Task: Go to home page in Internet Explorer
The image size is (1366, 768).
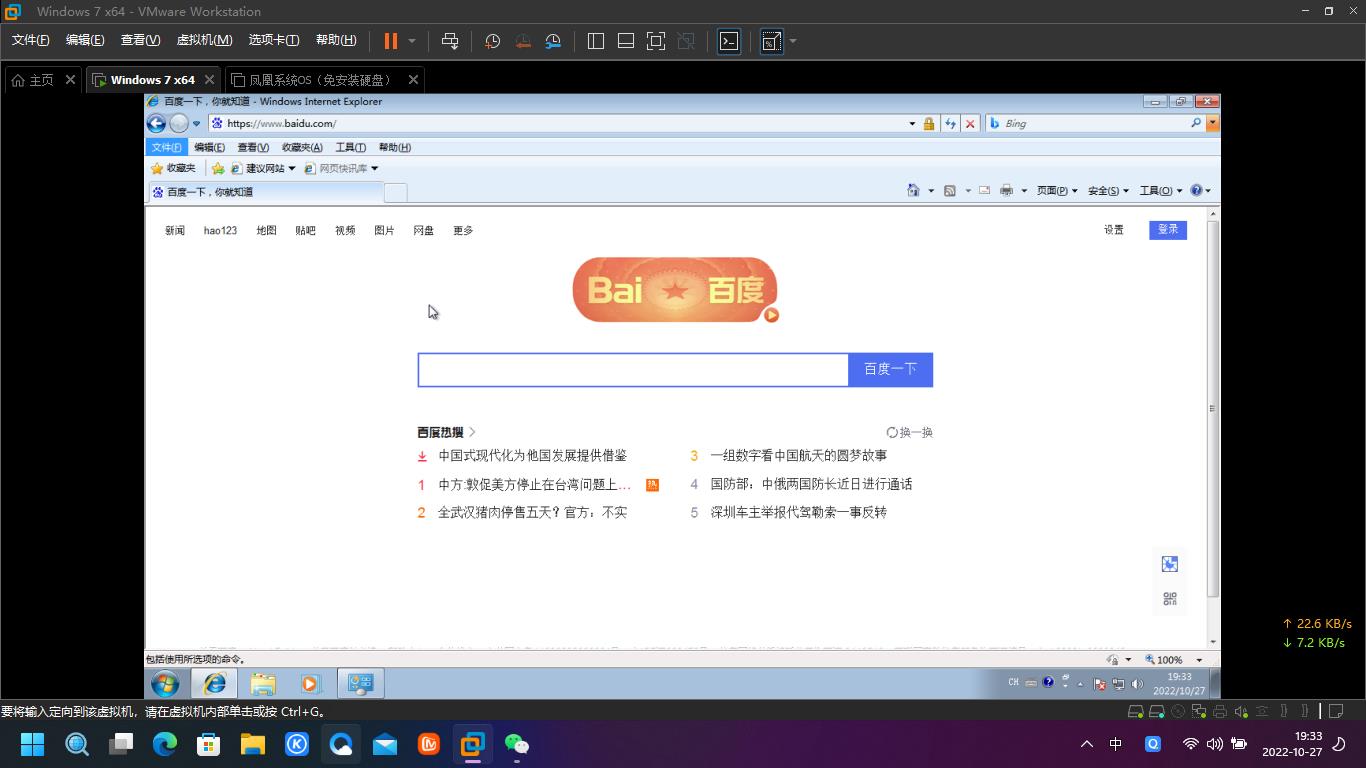Action: click(912, 190)
